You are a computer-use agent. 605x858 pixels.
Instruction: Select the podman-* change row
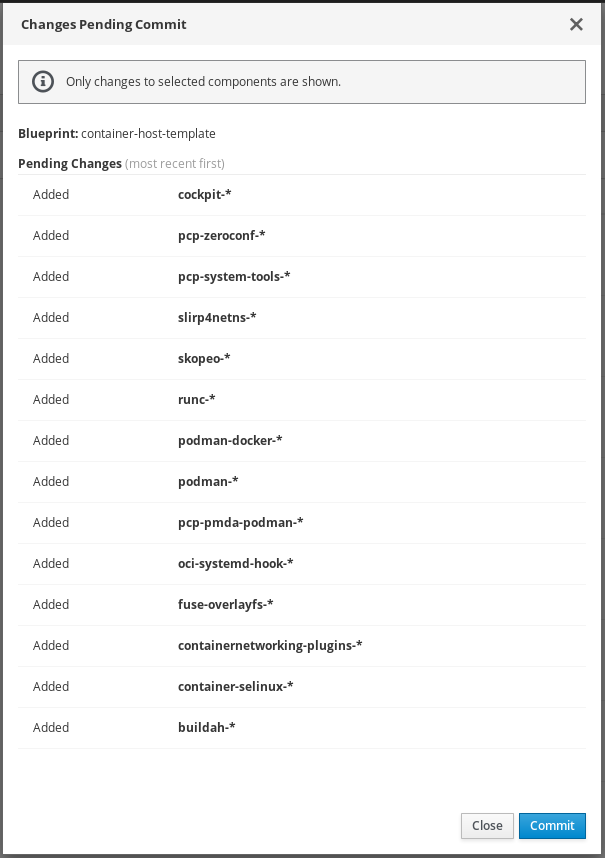pyautogui.click(x=208, y=482)
